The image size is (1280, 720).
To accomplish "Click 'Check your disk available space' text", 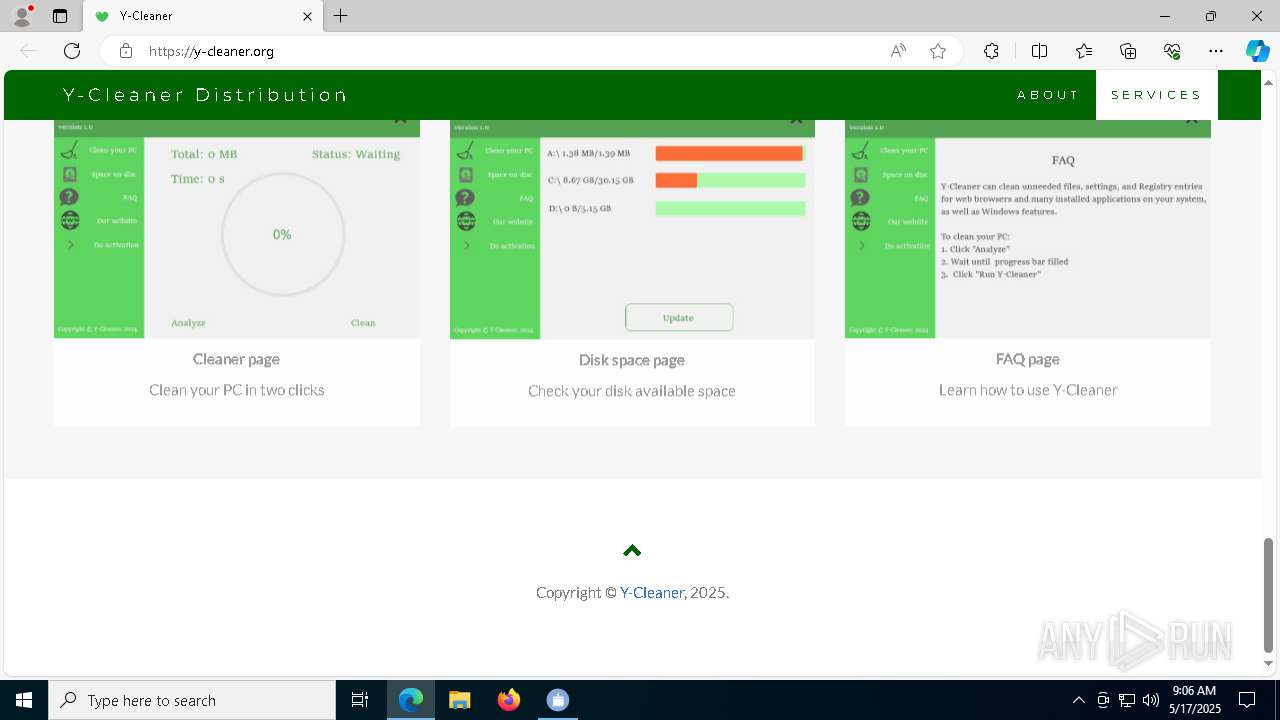I will [632, 391].
